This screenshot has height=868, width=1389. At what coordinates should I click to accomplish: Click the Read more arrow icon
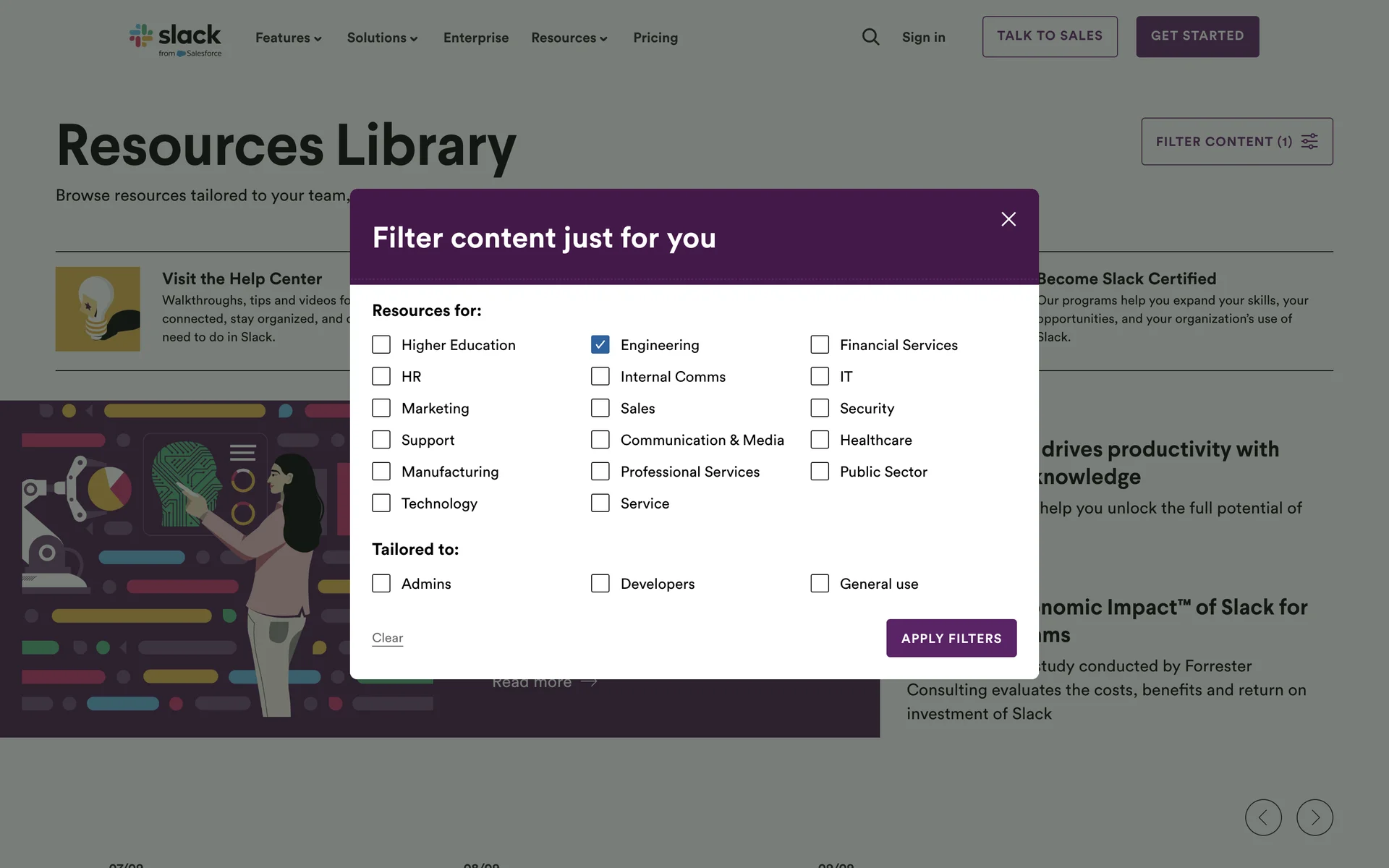click(x=590, y=681)
